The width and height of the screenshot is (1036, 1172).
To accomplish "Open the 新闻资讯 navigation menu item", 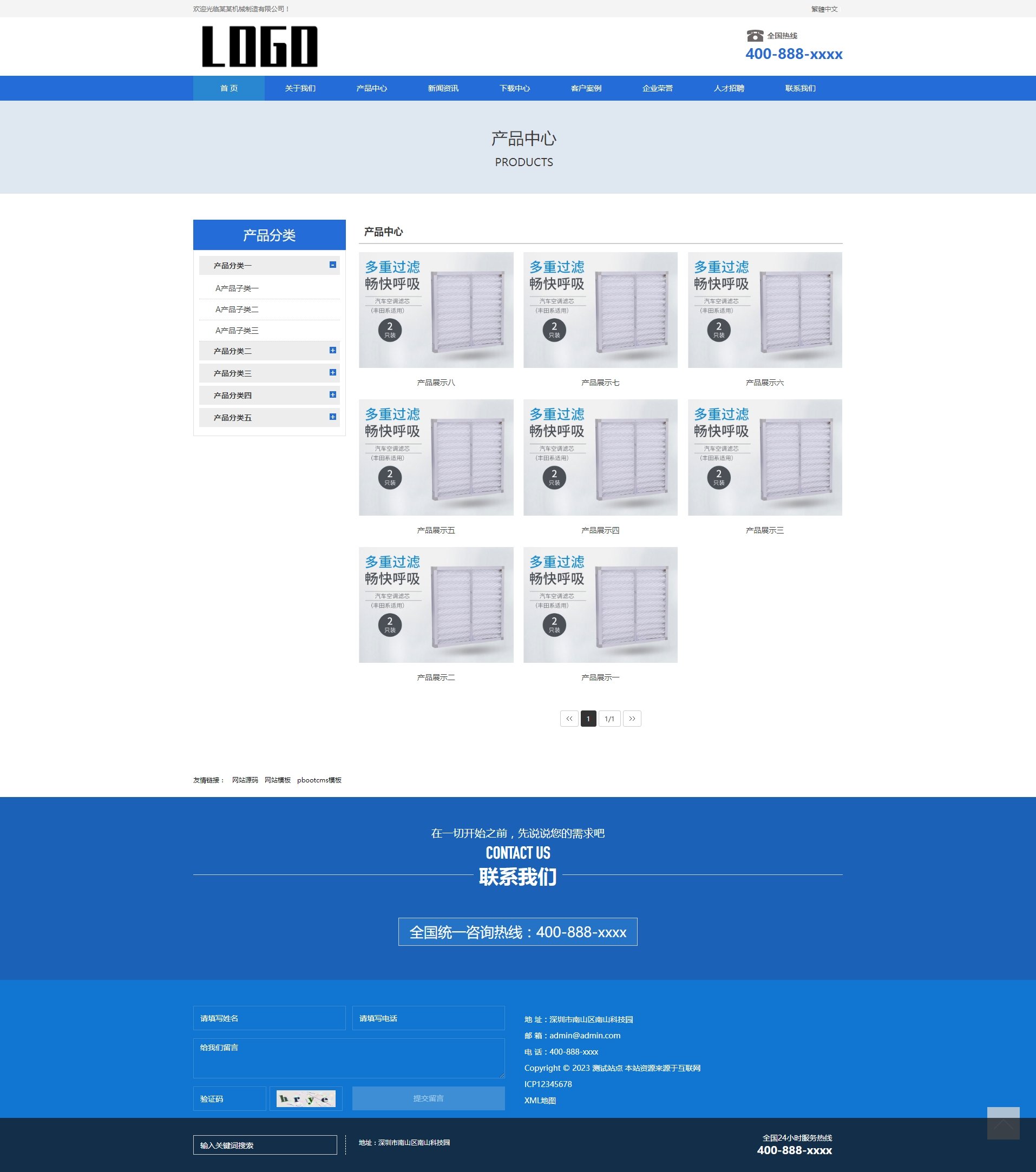I will [x=443, y=88].
